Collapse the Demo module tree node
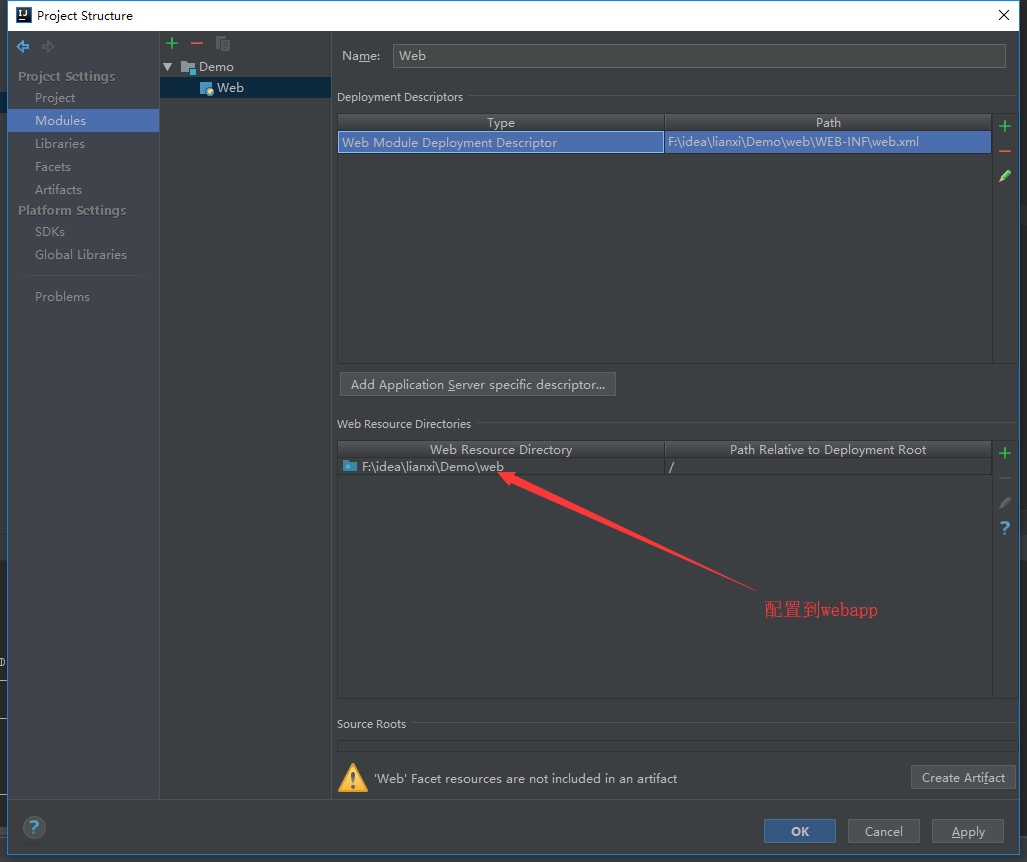Image resolution: width=1027 pixels, height=862 pixels. click(168, 67)
